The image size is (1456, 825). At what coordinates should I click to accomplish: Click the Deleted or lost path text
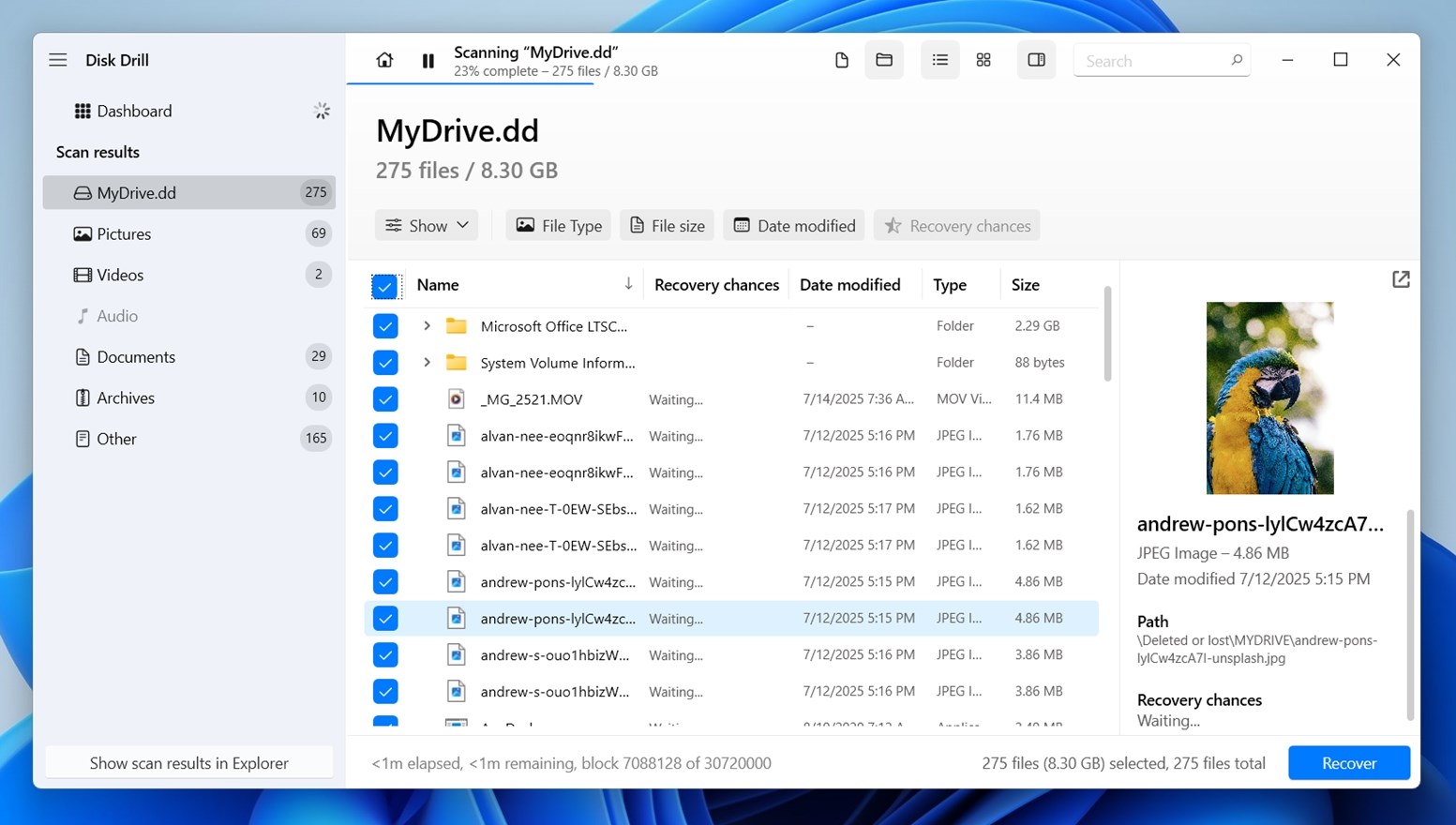click(1257, 649)
